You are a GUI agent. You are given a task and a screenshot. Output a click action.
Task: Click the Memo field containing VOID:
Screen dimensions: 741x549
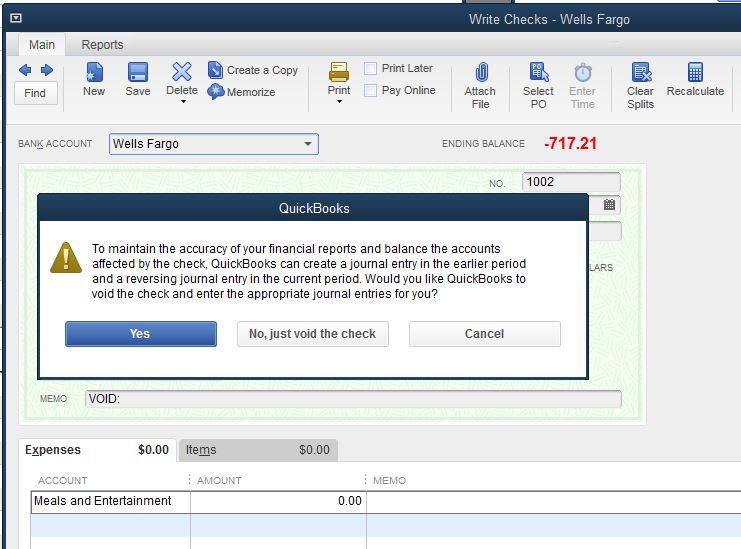click(353, 399)
